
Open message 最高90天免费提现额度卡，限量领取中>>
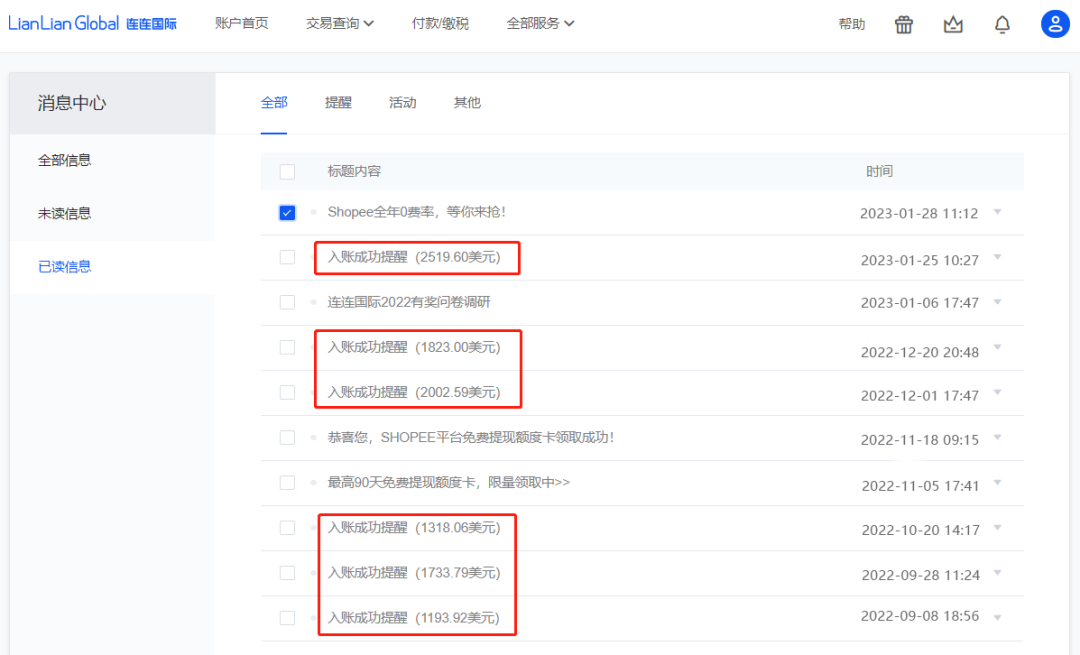(448, 482)
